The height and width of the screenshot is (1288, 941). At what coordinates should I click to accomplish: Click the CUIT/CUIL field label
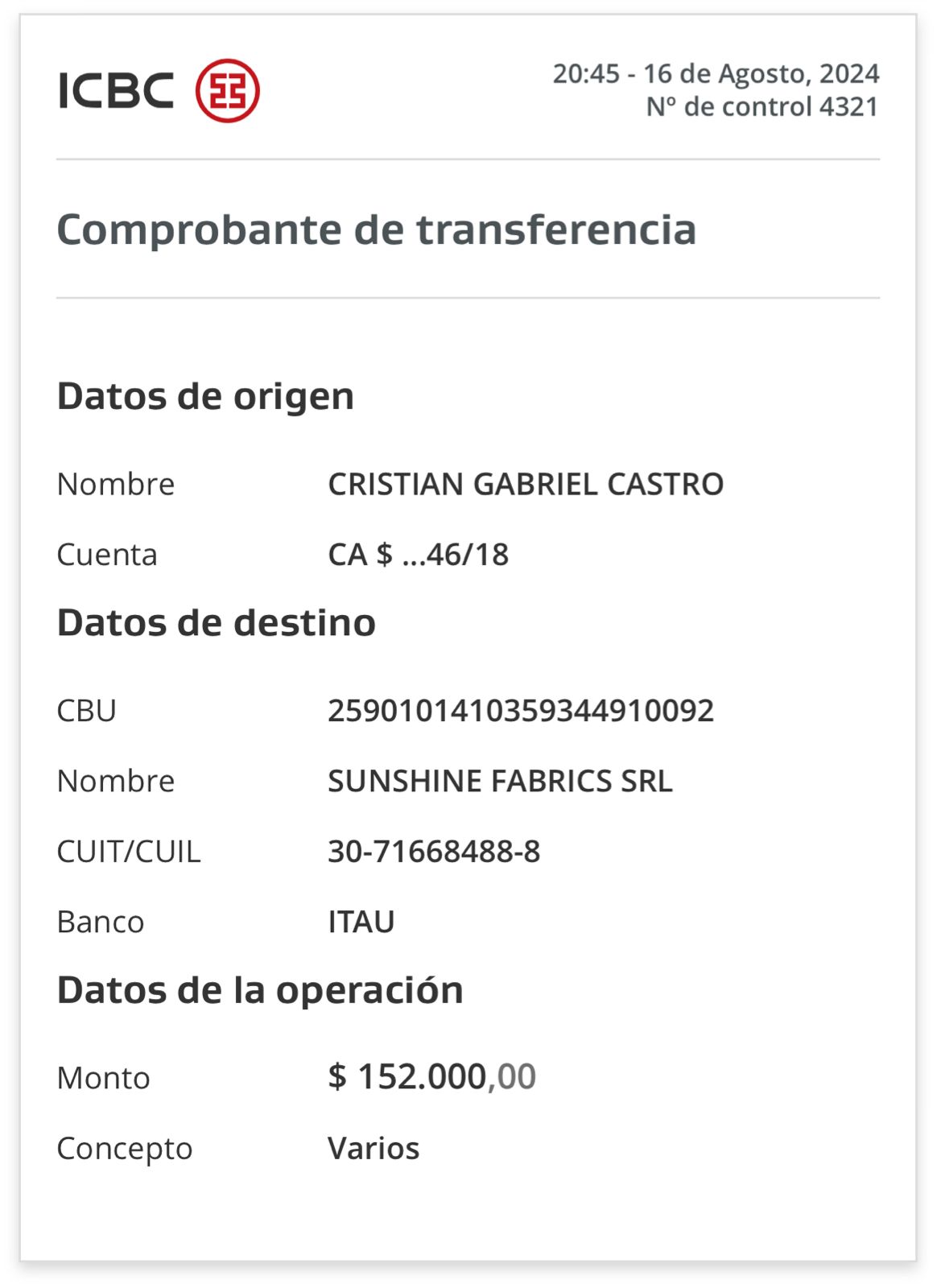(x=129, y=852)
